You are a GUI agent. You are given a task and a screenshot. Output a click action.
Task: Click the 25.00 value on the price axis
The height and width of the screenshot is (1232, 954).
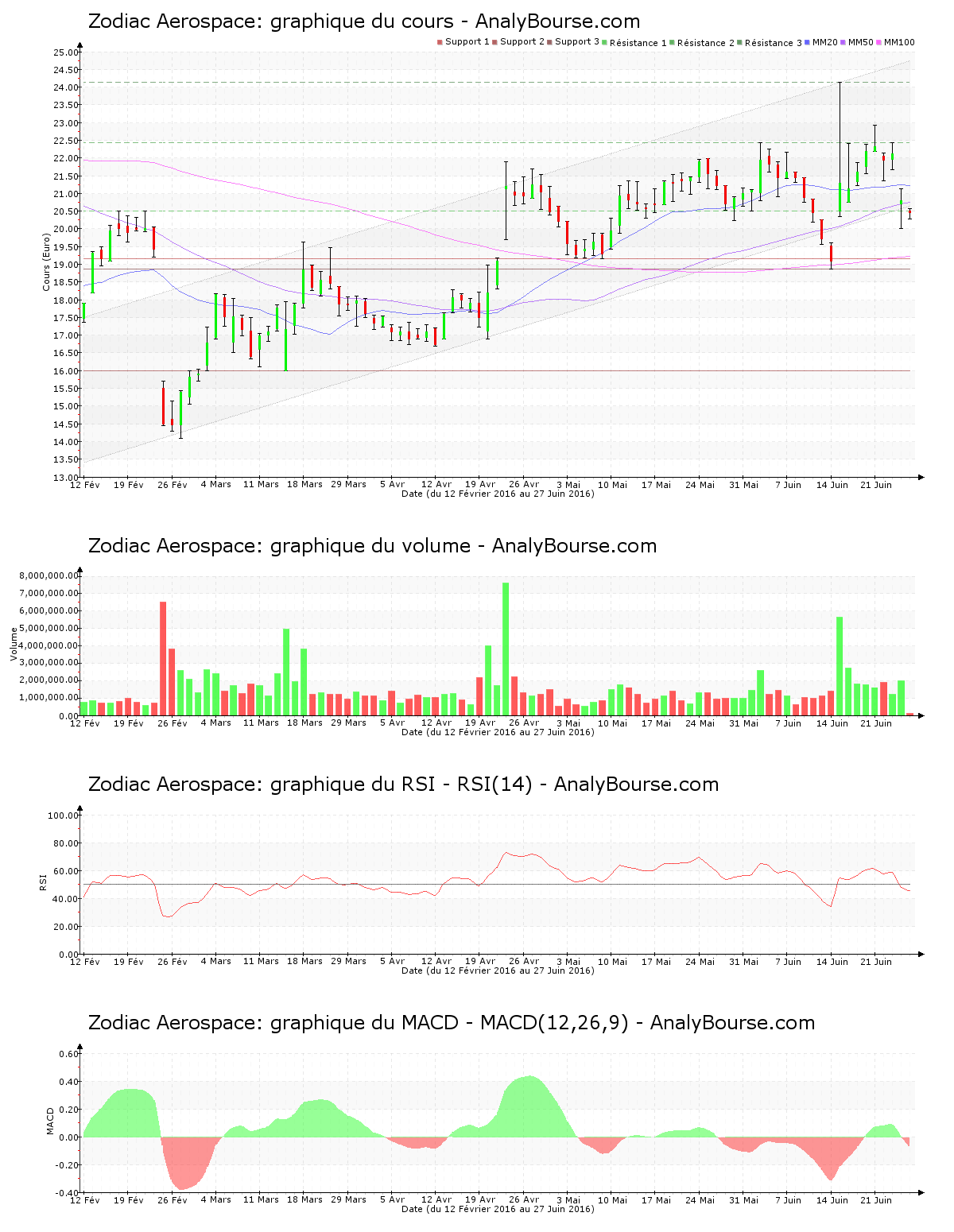pyautogui.click(x=66, y=52)
